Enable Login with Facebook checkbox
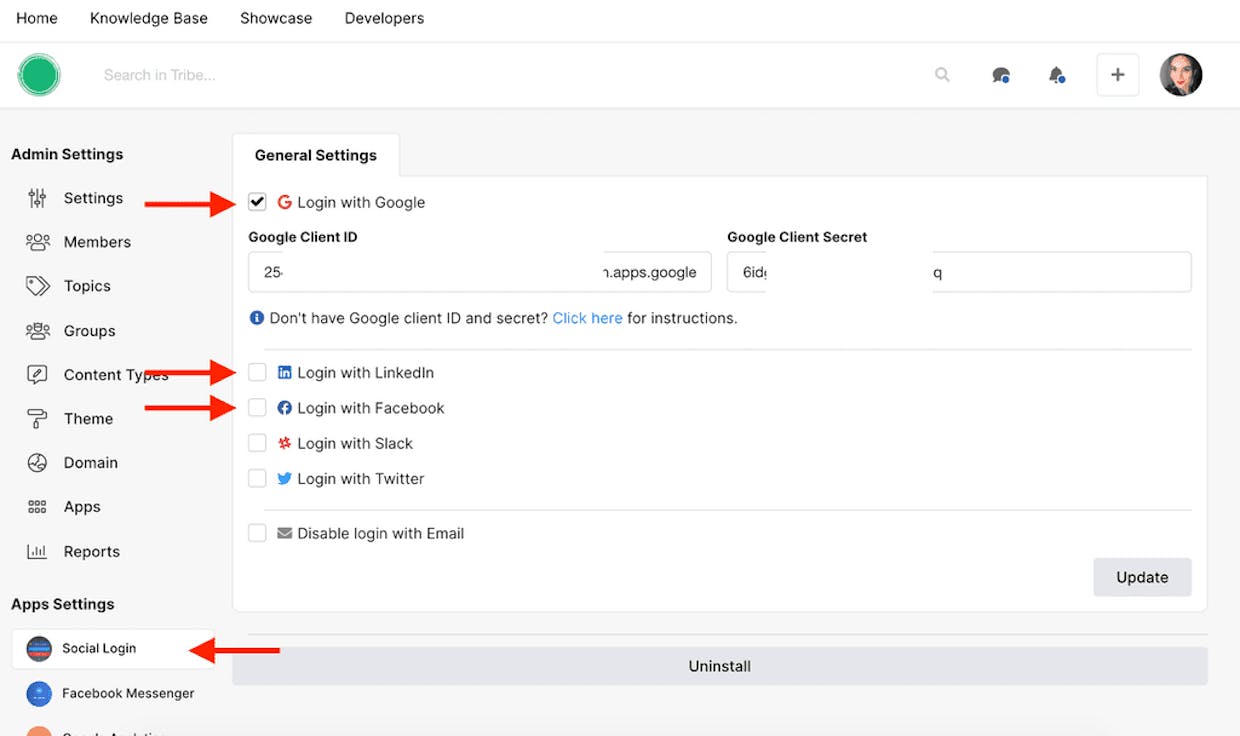1240x736 pixels. point(257,408)
